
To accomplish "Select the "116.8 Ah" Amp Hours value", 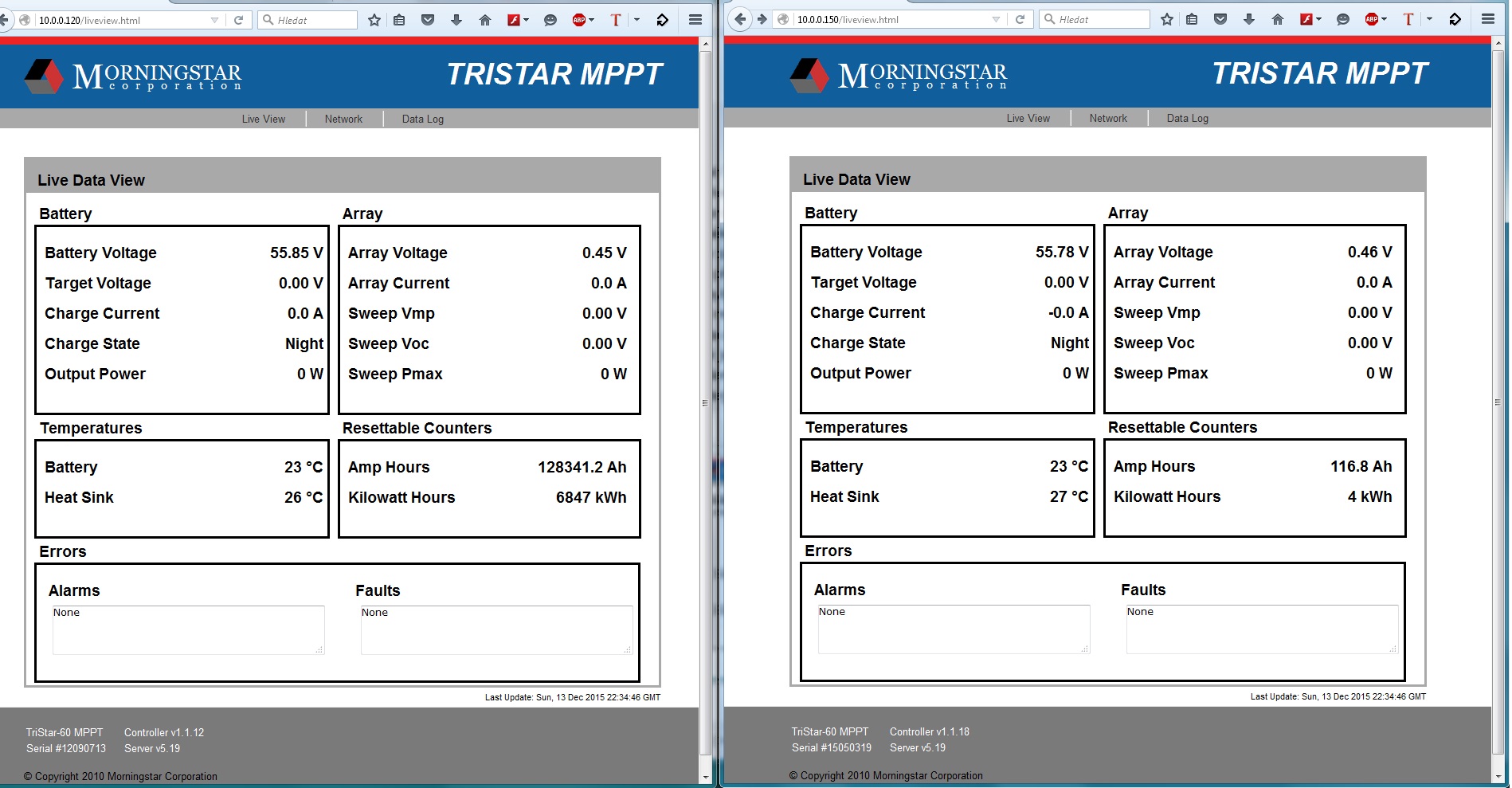I will (1361, 466).
